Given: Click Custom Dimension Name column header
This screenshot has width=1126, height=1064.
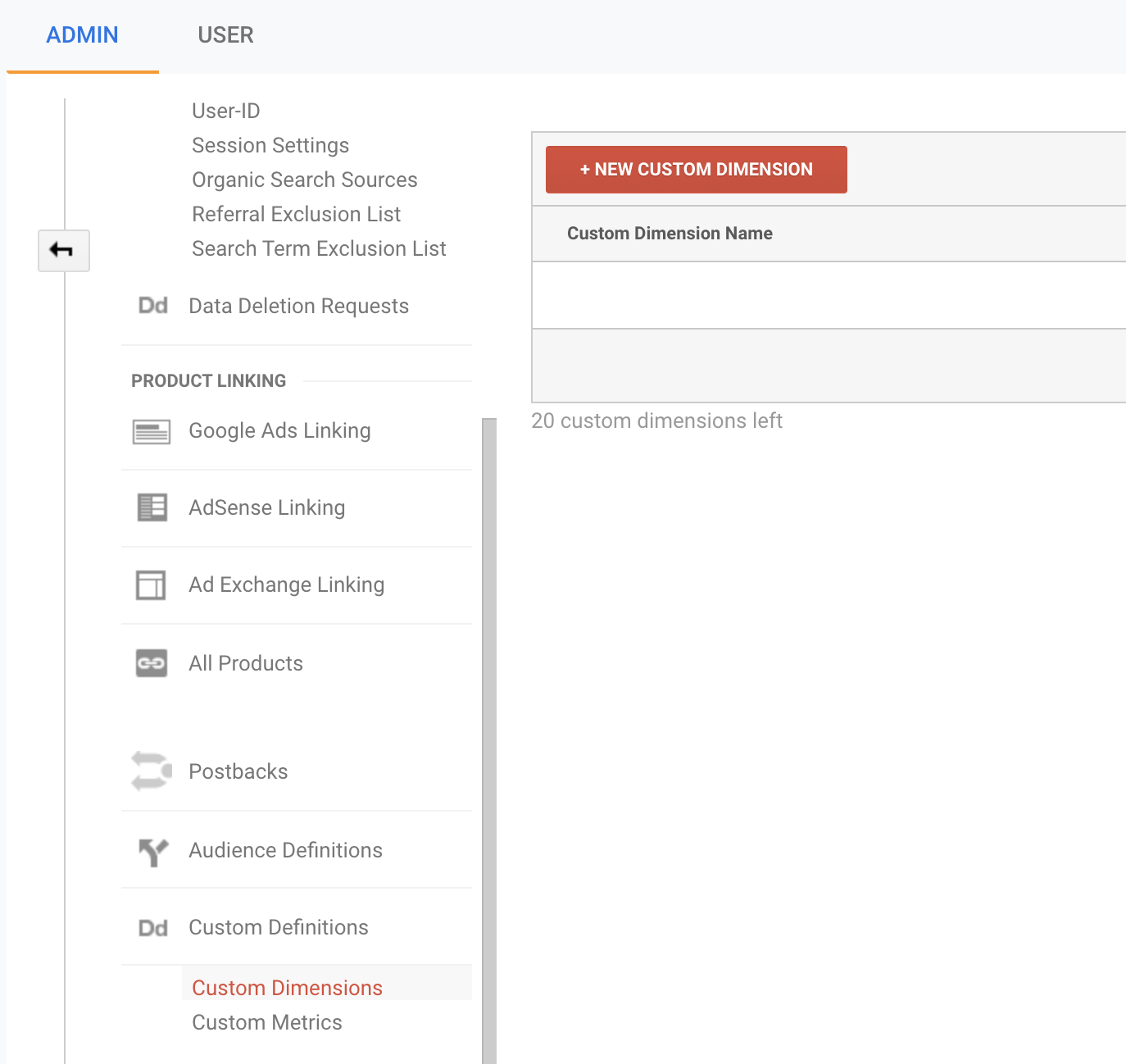Looking at the screenshot, I should tap(670, 234).
